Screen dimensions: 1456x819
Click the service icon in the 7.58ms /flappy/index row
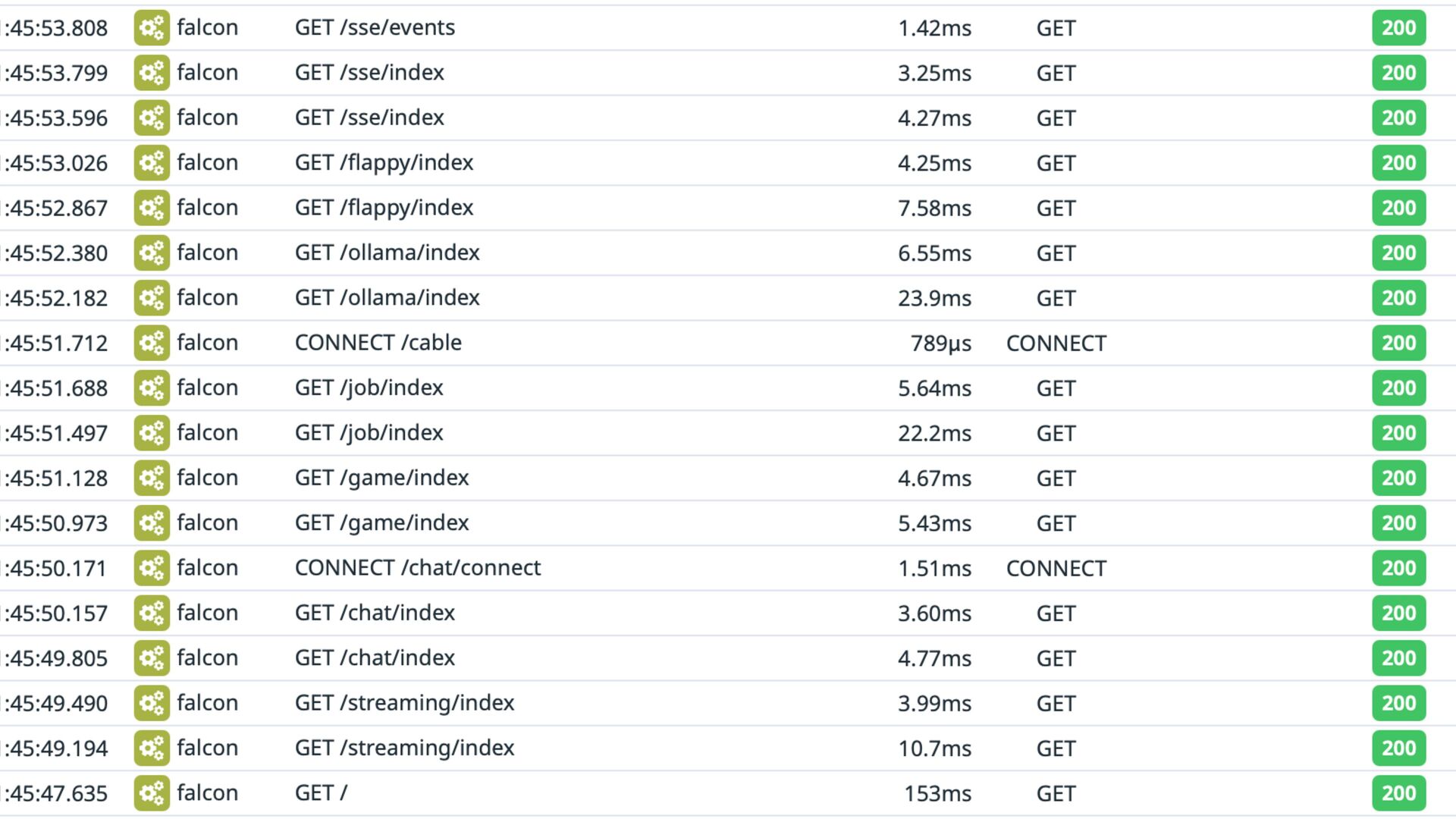(152, 208)
